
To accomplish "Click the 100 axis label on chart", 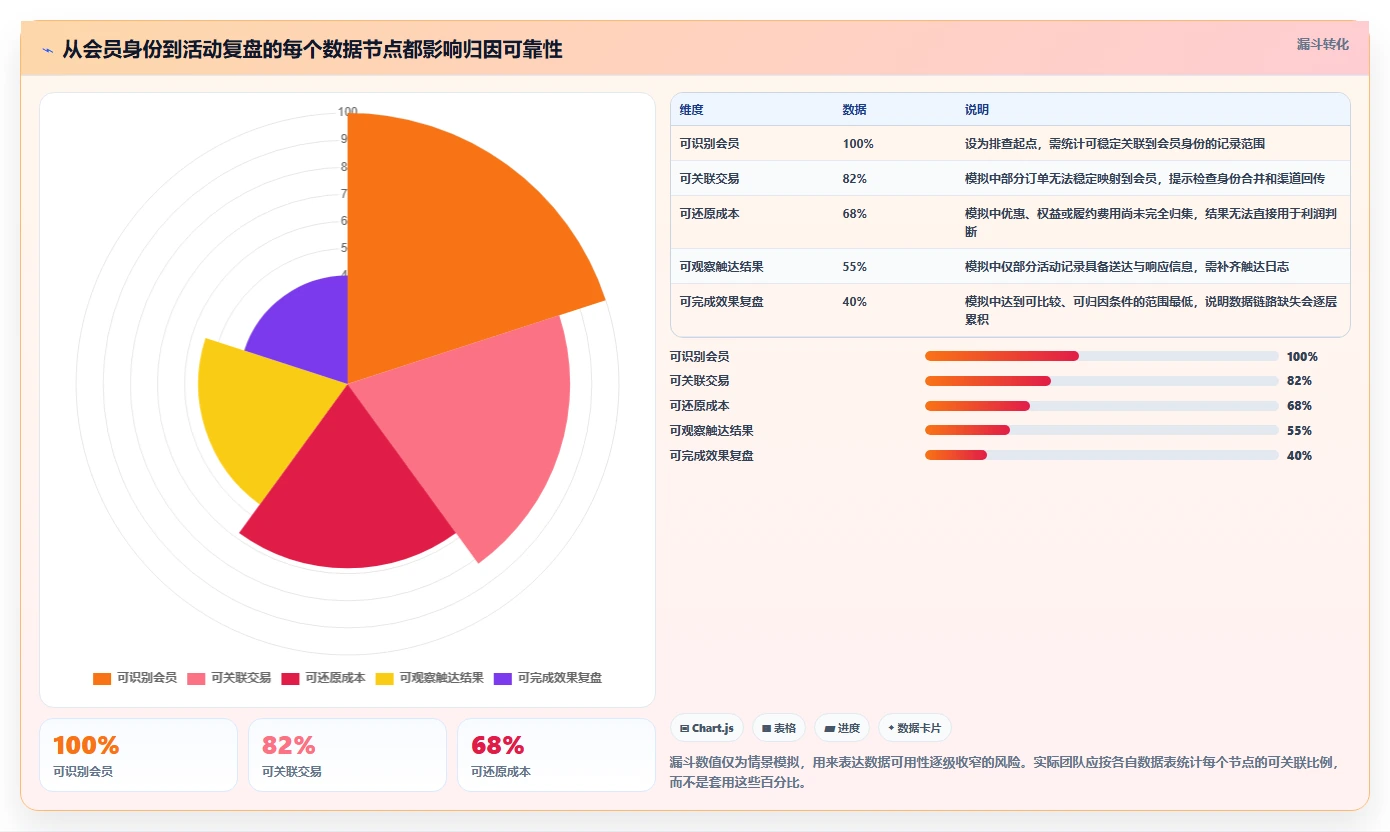I will coord(347,112).
